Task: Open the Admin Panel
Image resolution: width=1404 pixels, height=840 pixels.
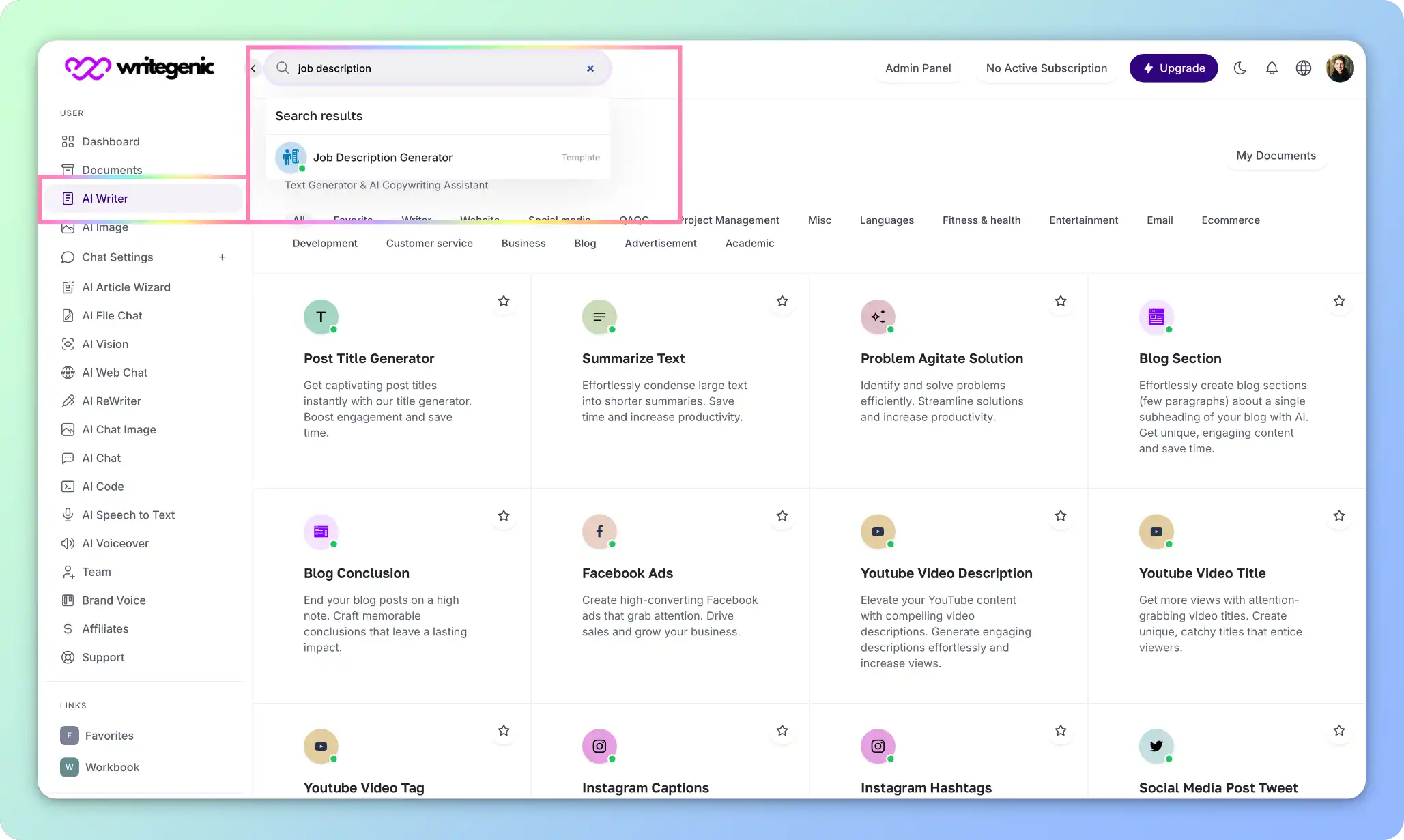Action: click(918, 68)
